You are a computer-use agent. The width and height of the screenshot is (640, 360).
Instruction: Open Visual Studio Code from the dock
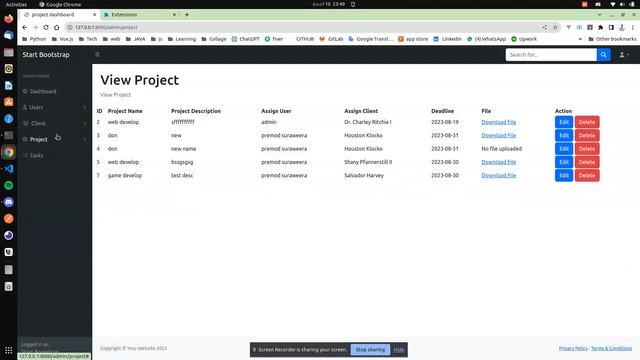pyautogui.click(x=9, y=169)
